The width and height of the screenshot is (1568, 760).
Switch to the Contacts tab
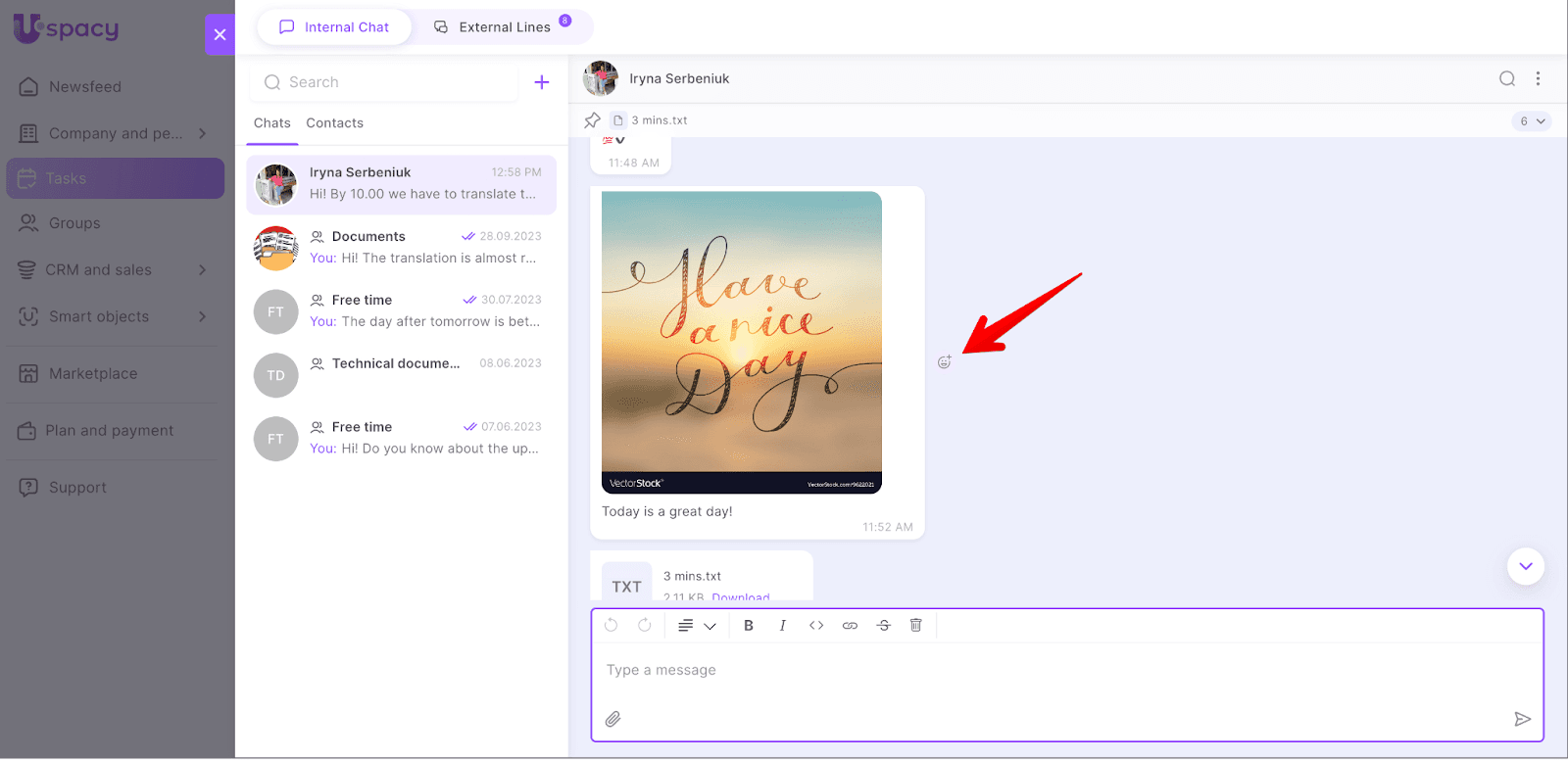334,123
